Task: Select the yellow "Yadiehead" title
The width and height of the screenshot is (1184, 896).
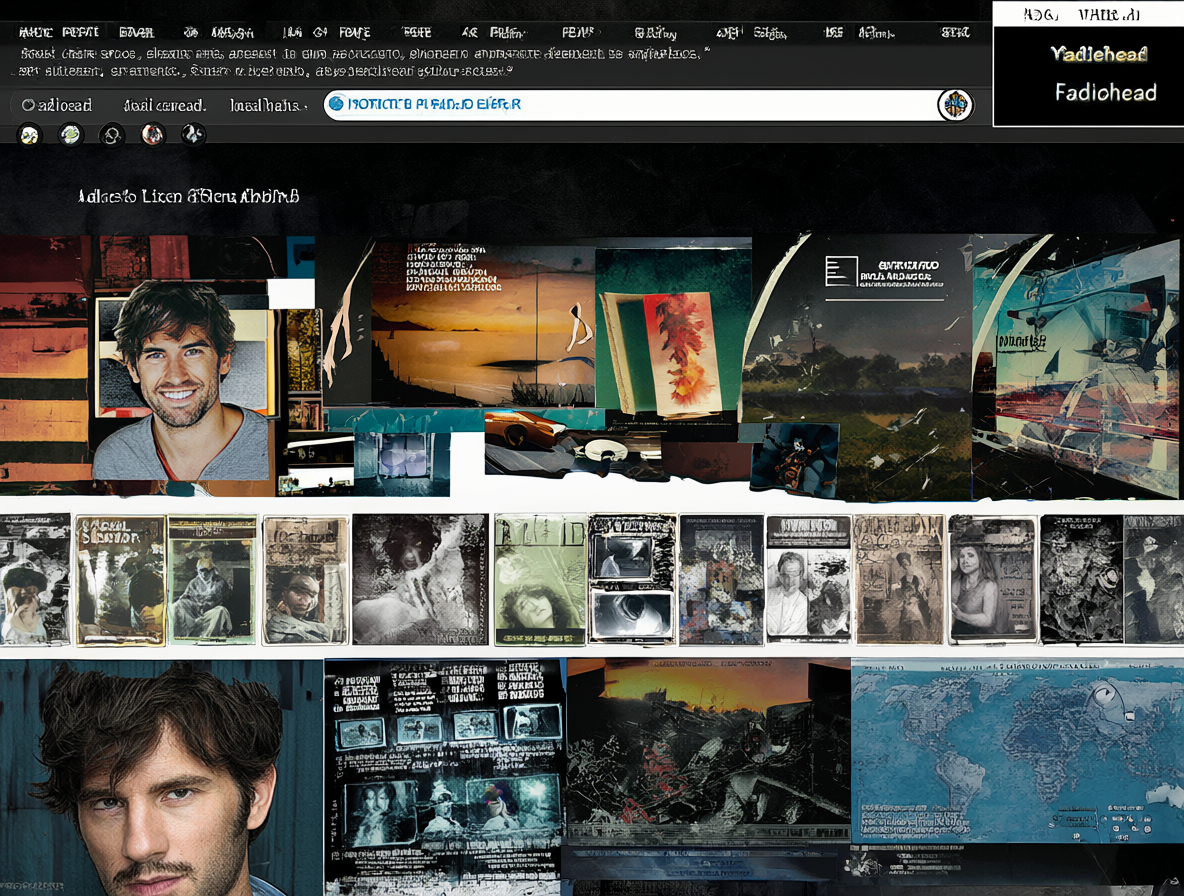Action: (1099, 54)
